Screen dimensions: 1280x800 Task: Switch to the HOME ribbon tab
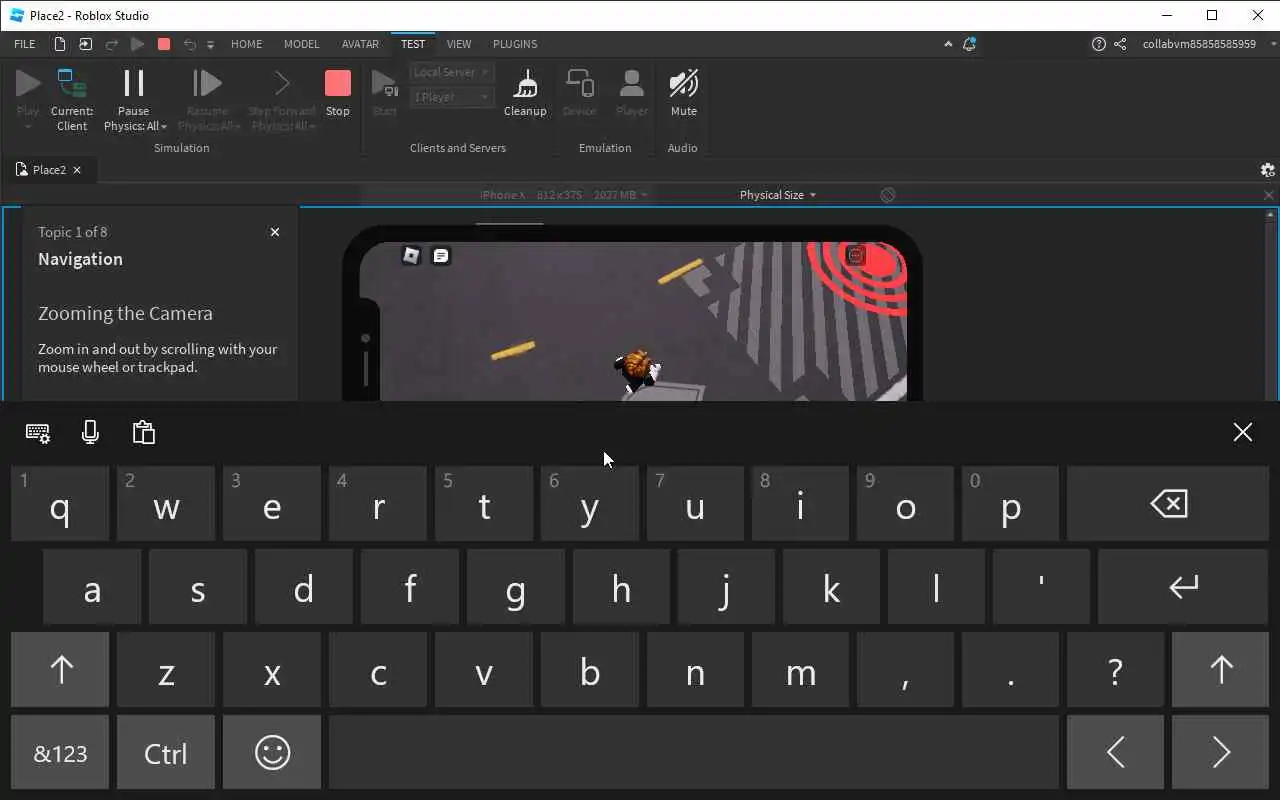tap(246, 44)
